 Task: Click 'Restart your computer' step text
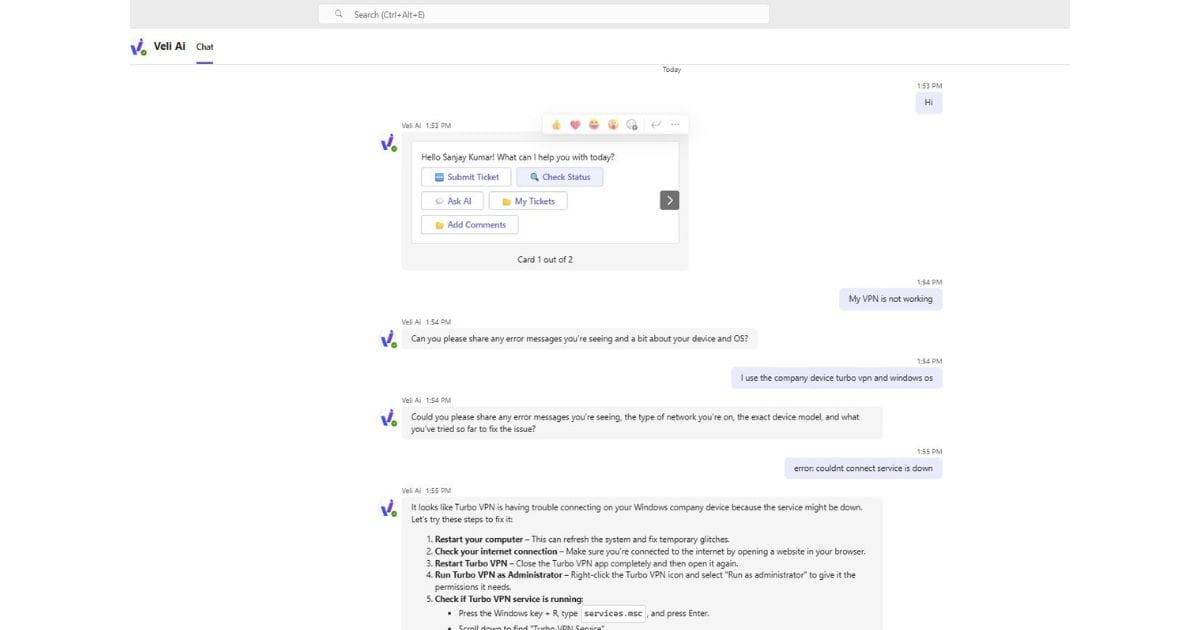479,539
